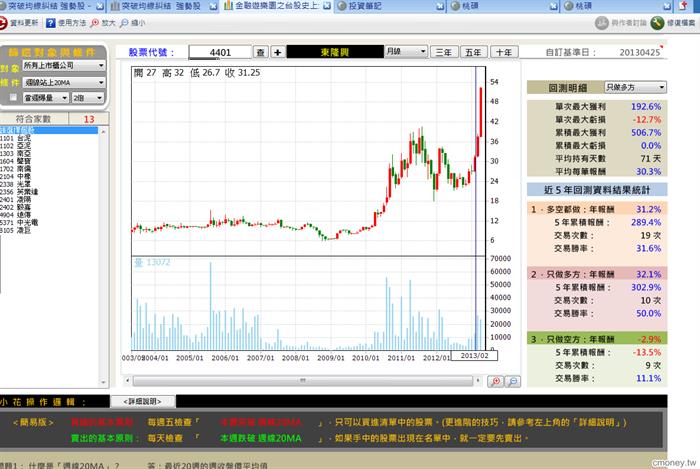The height and width of the screenshot is (469, 700).
Task: Click the 與作者討論 avatar icon
Action: [601, 23]
